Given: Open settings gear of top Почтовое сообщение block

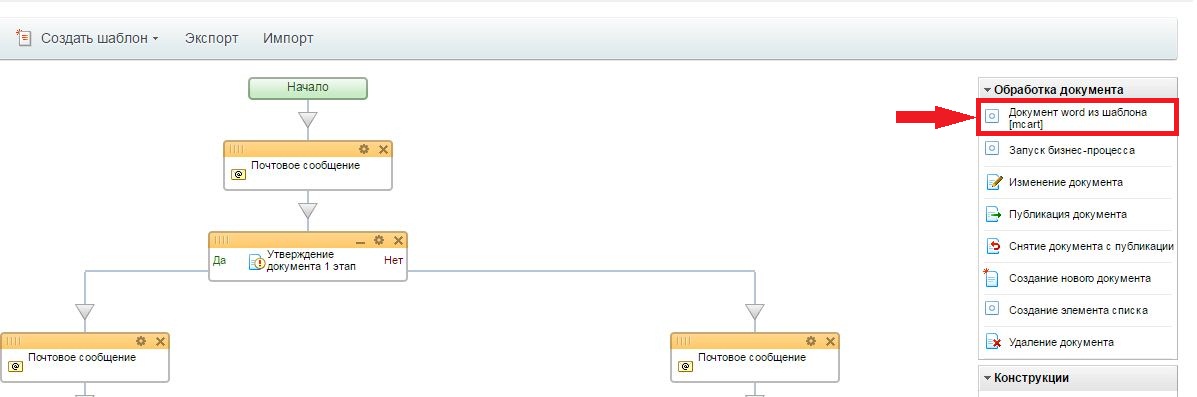Looking at the screenshot, I should tap(364, 149).
